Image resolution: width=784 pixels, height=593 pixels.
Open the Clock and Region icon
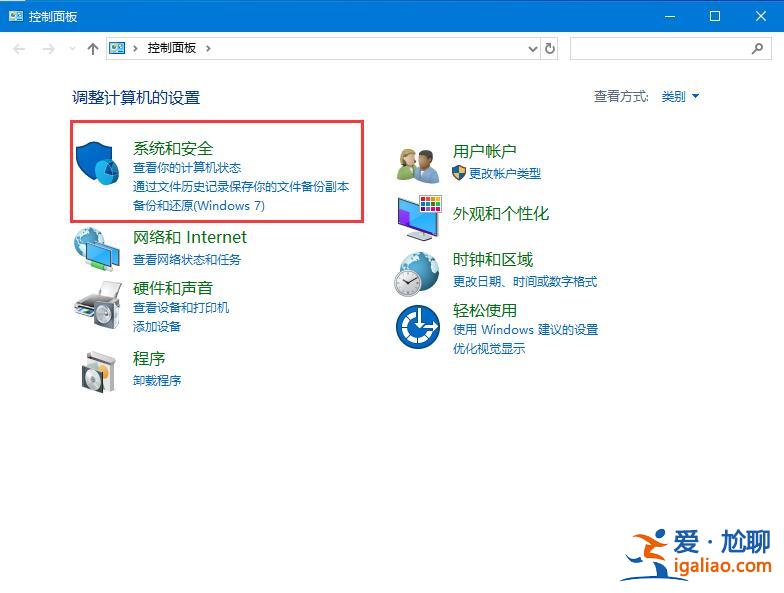[x=416, y=274]
